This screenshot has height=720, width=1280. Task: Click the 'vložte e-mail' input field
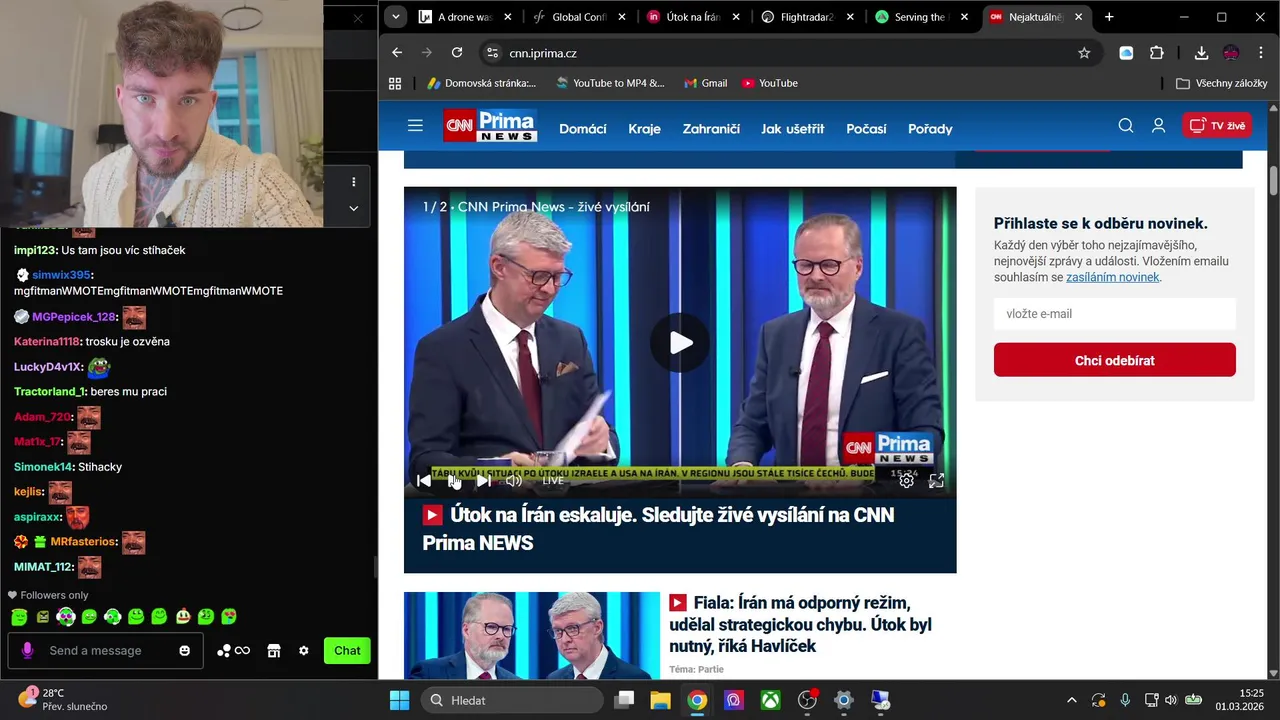click(x=1115, y=314)
